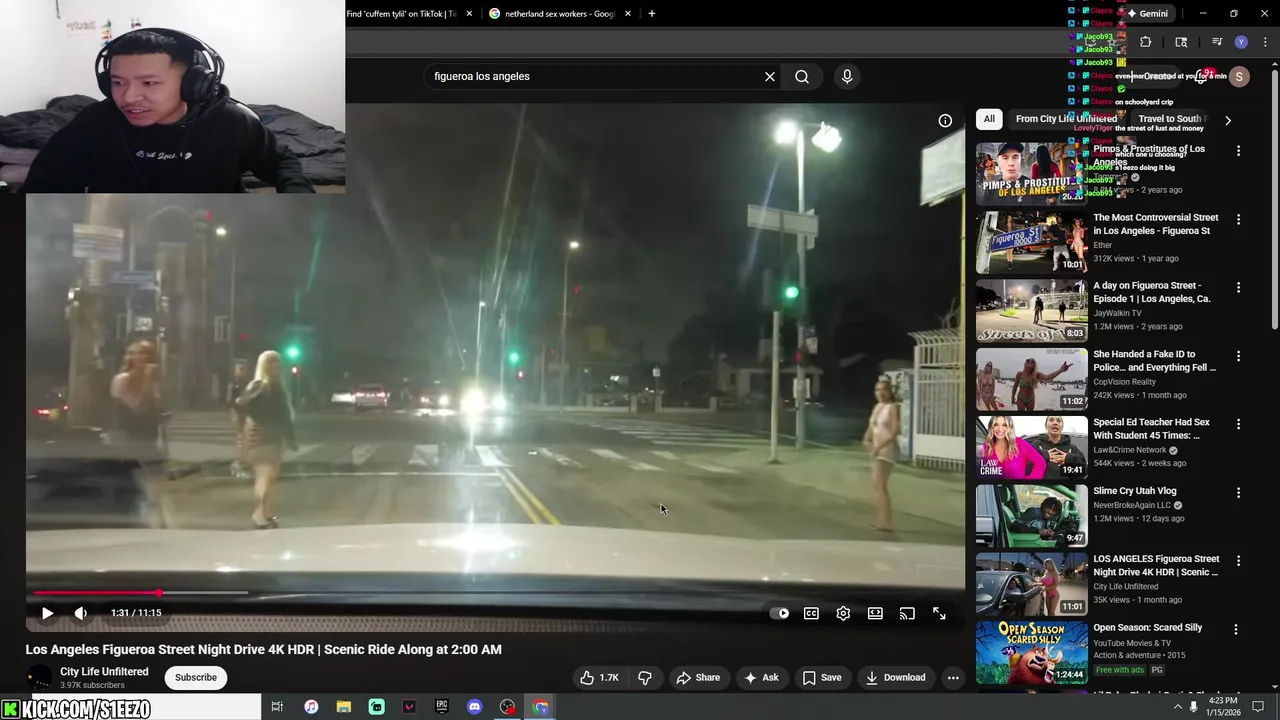
Task: Open menu for 'Open Season: Scared Silly'
Action: 1236,629
